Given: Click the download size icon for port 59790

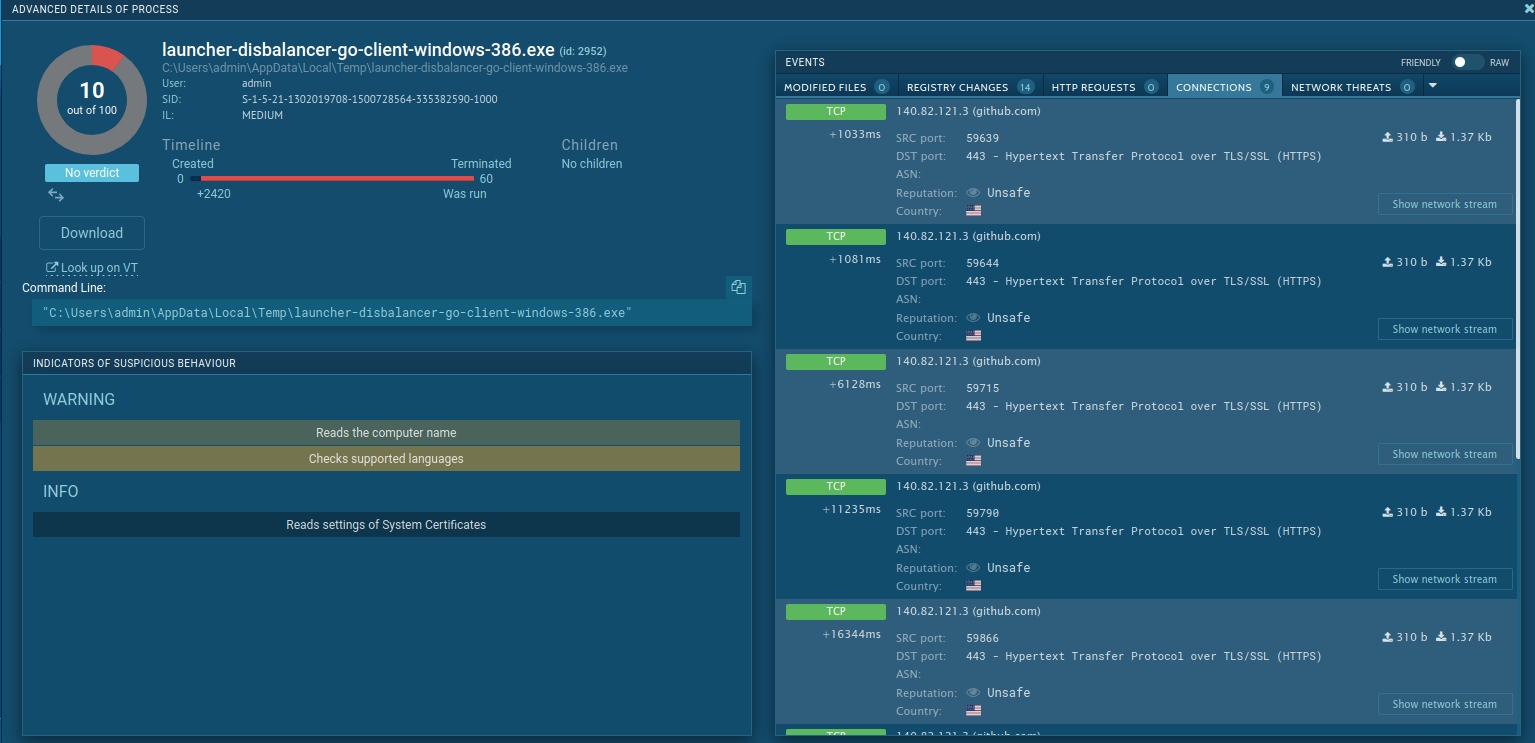Looking at the screenshot, I should [1442, 512].
